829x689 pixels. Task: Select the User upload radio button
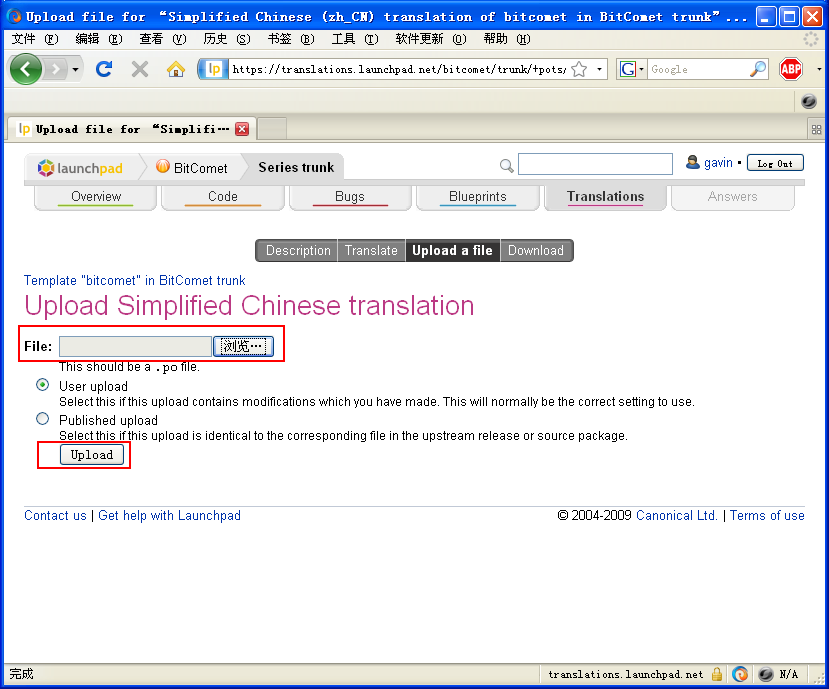click(42, 384)
